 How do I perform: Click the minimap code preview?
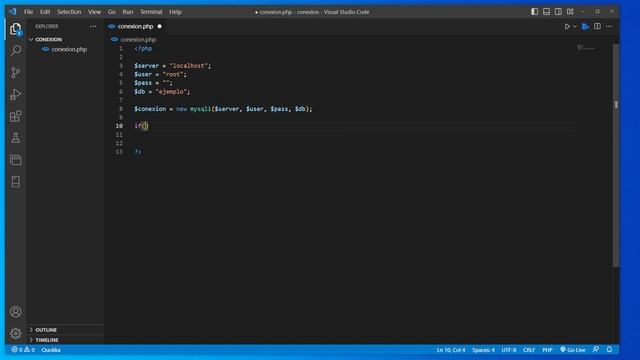[x=586, y=48]
